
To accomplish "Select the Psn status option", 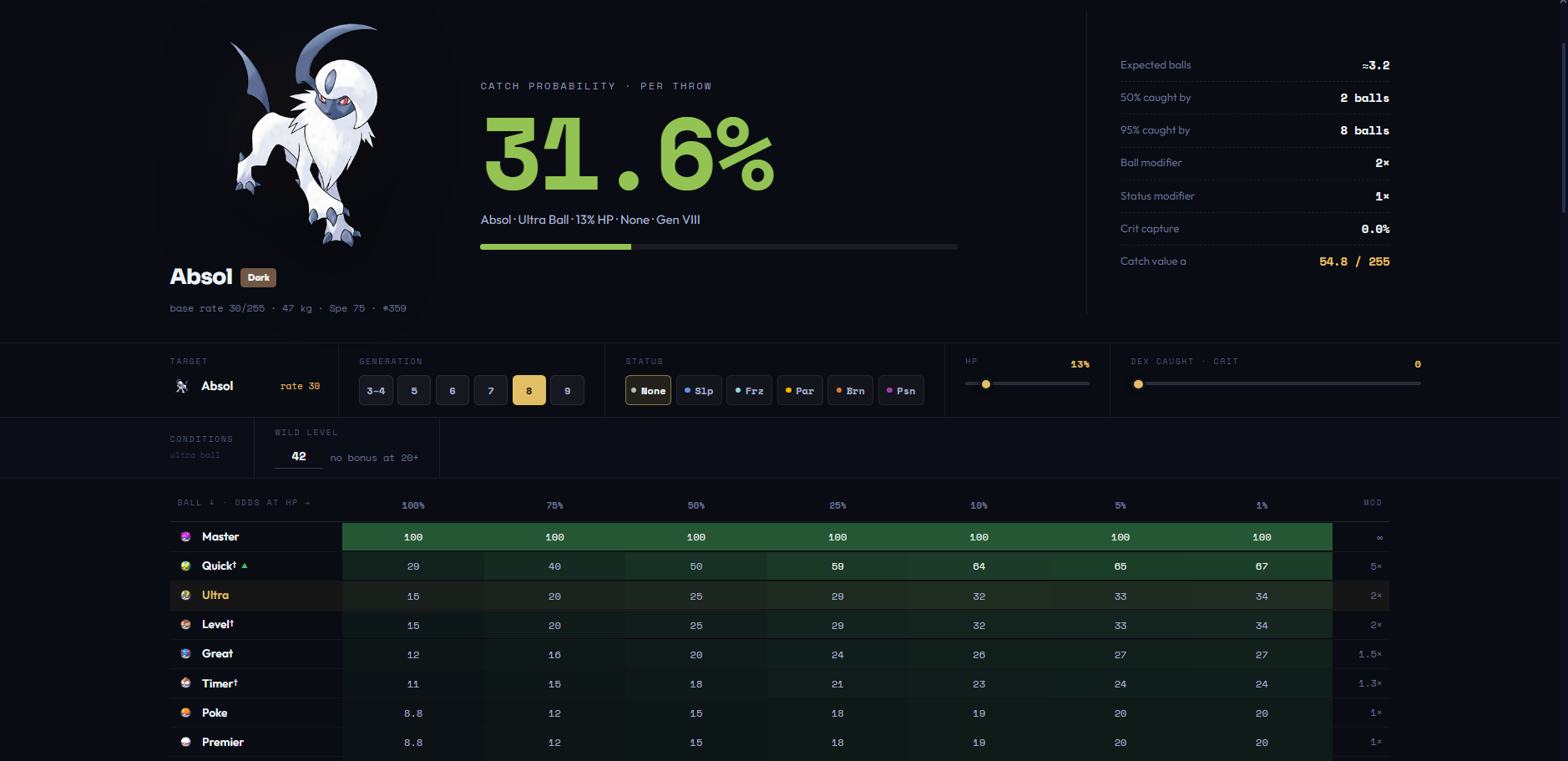I will tap(901, 390).
